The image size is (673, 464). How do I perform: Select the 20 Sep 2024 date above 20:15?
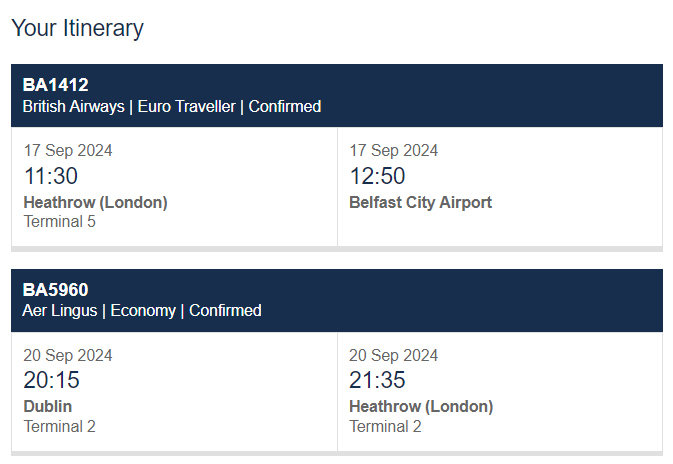tap(68, 356)
